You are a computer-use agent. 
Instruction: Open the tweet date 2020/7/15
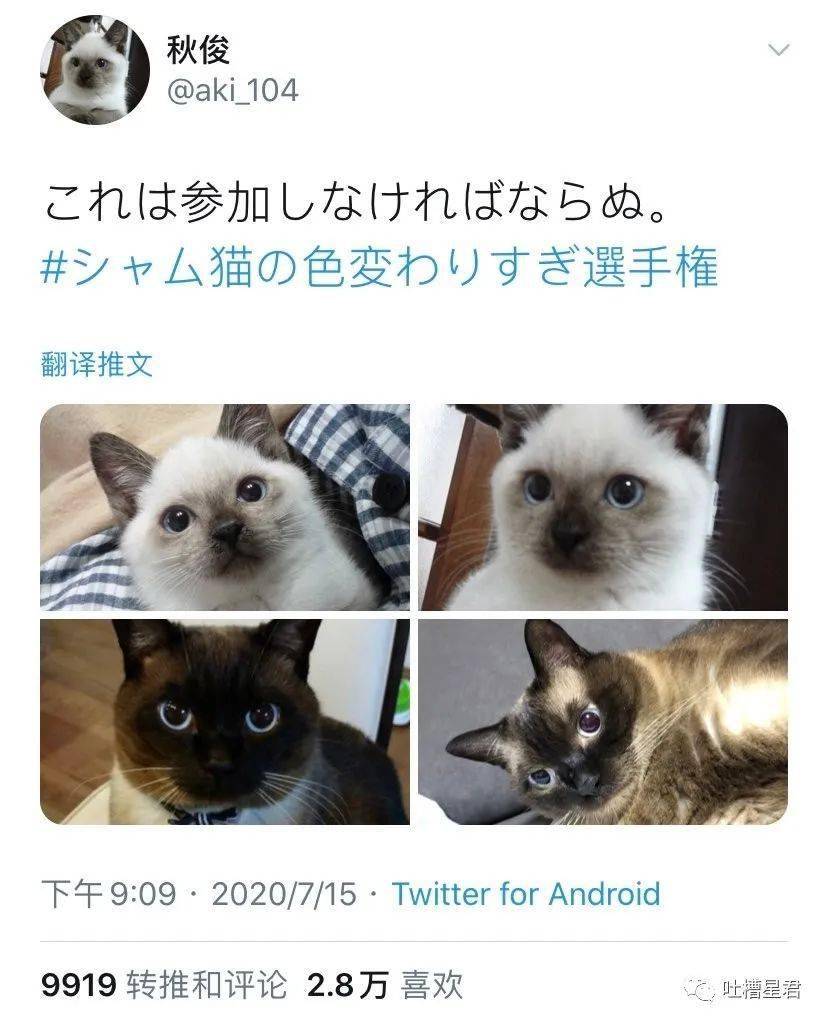pyautogui.click(x=284, y=894)
